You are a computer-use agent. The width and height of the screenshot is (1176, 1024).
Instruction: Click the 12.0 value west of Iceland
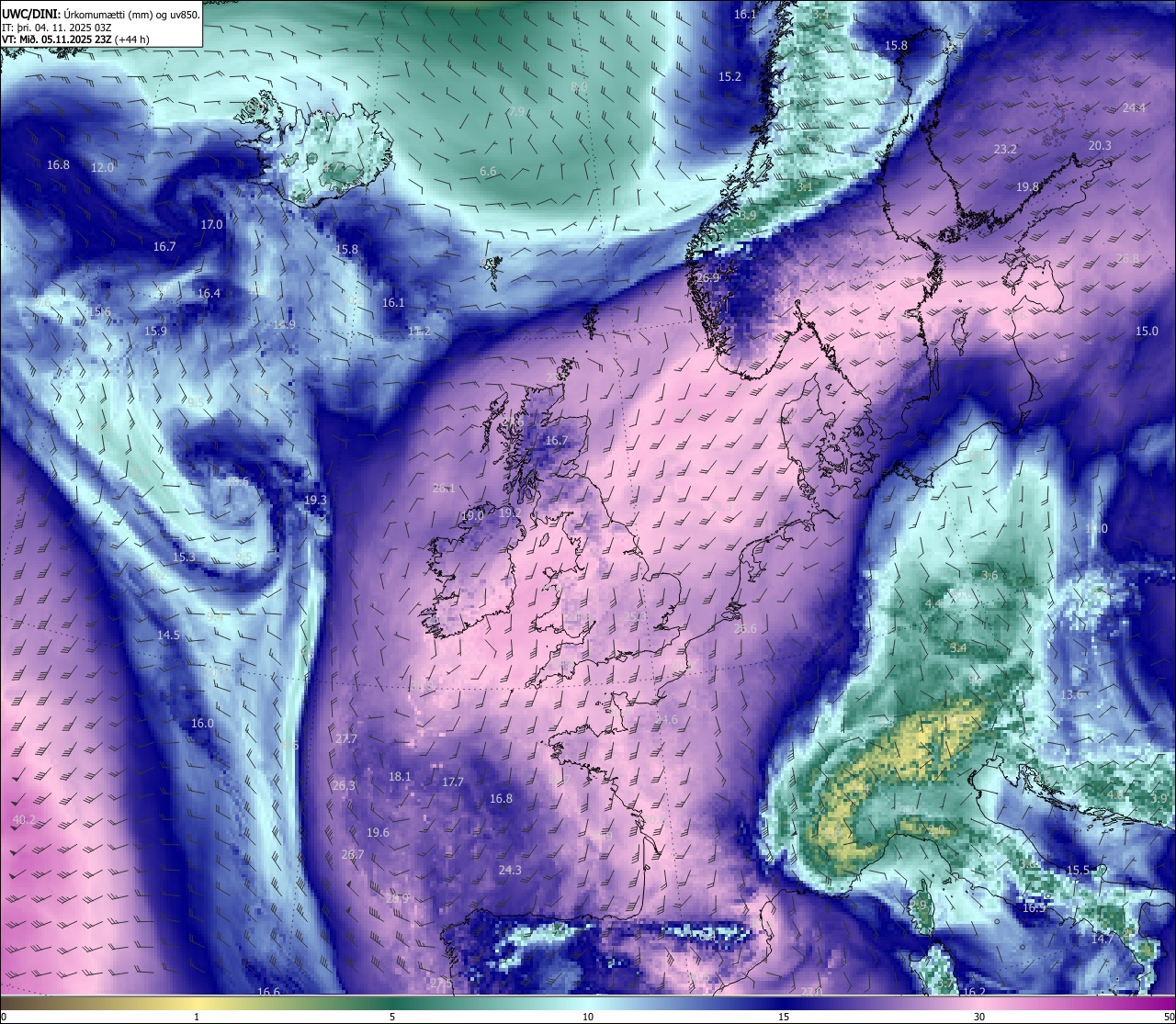point(102,168)
